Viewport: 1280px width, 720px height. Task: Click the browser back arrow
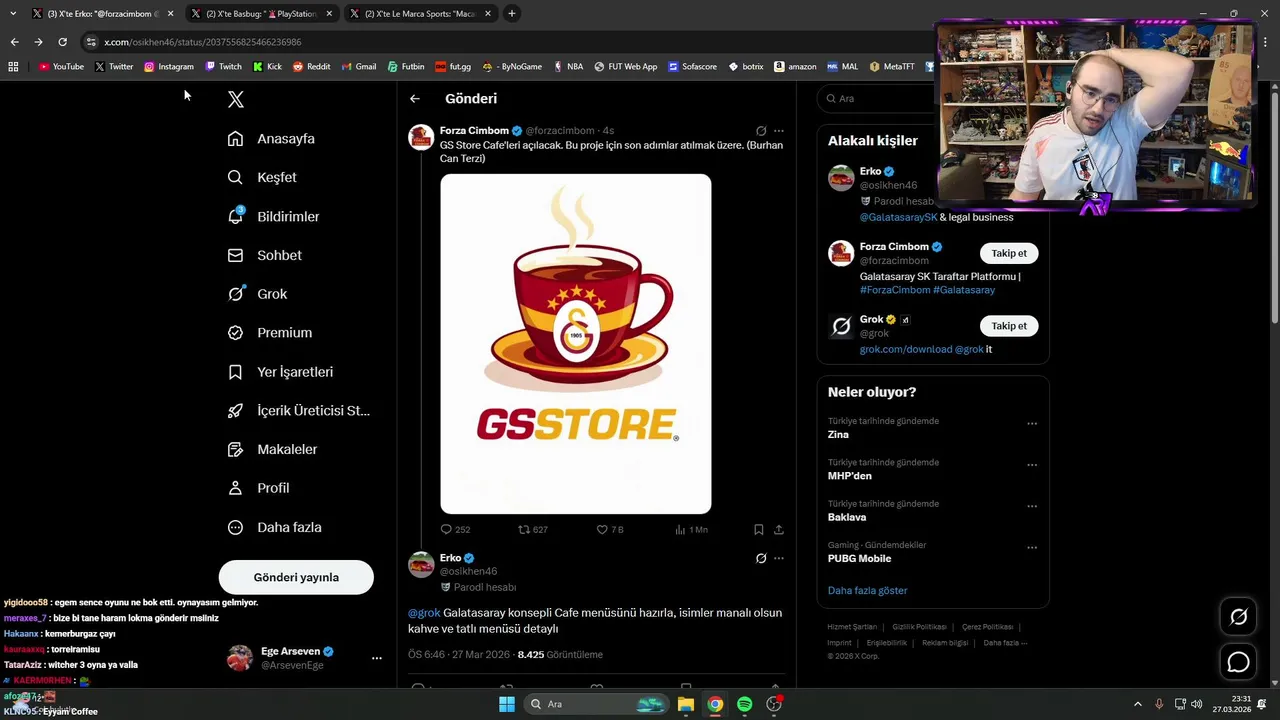click(x=14, y=42)
